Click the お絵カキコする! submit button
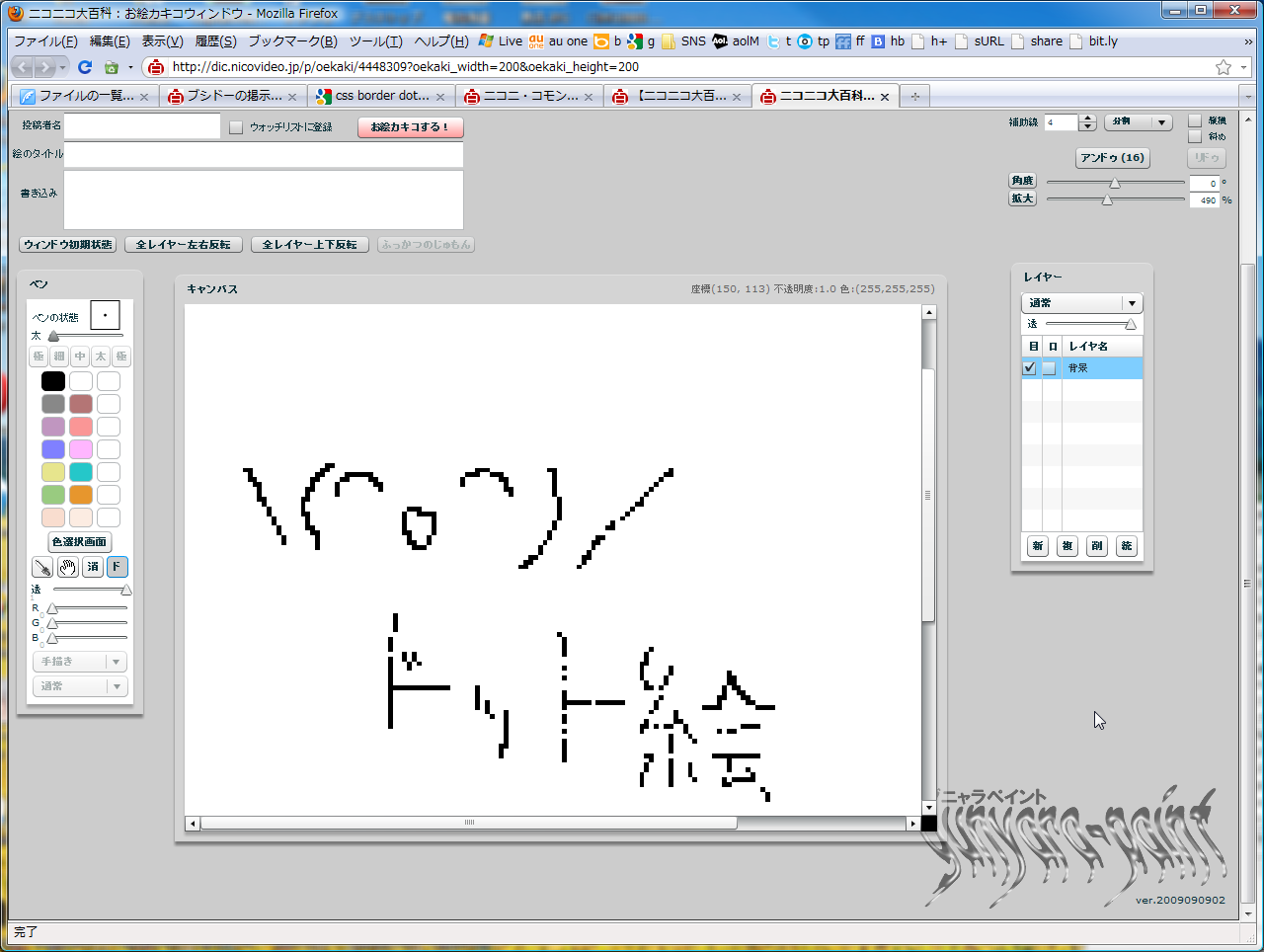The height and width of the screenshot is (952, 1264). coord(410,127)
